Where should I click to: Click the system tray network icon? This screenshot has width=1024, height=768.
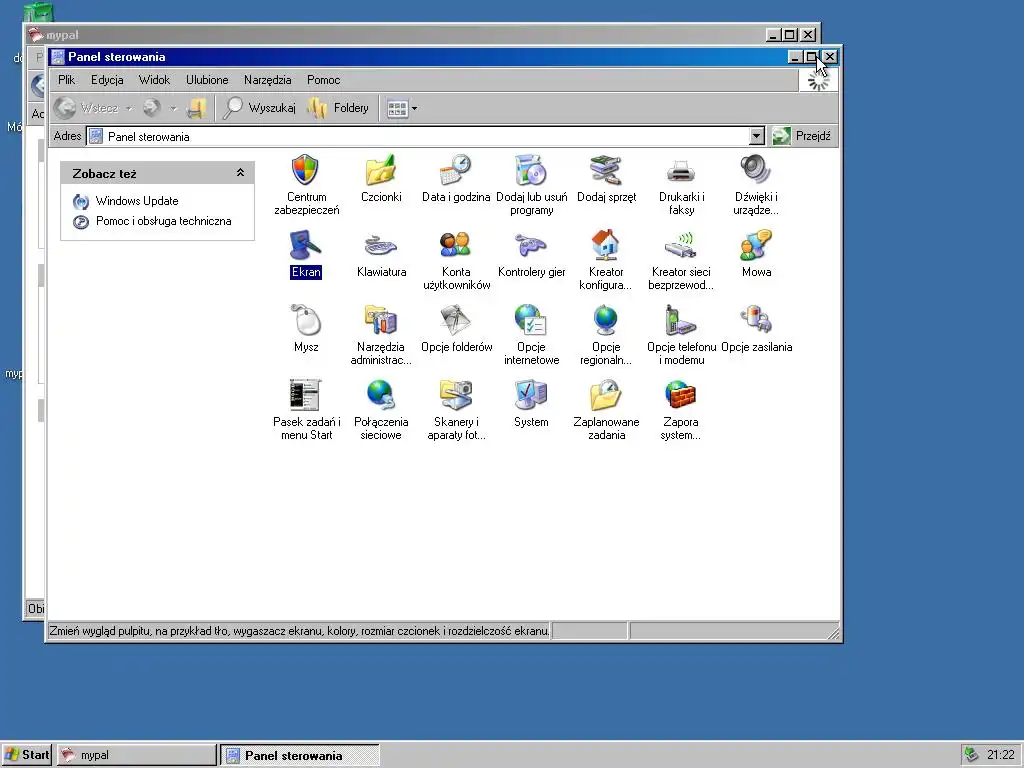(x=971, y=755)
